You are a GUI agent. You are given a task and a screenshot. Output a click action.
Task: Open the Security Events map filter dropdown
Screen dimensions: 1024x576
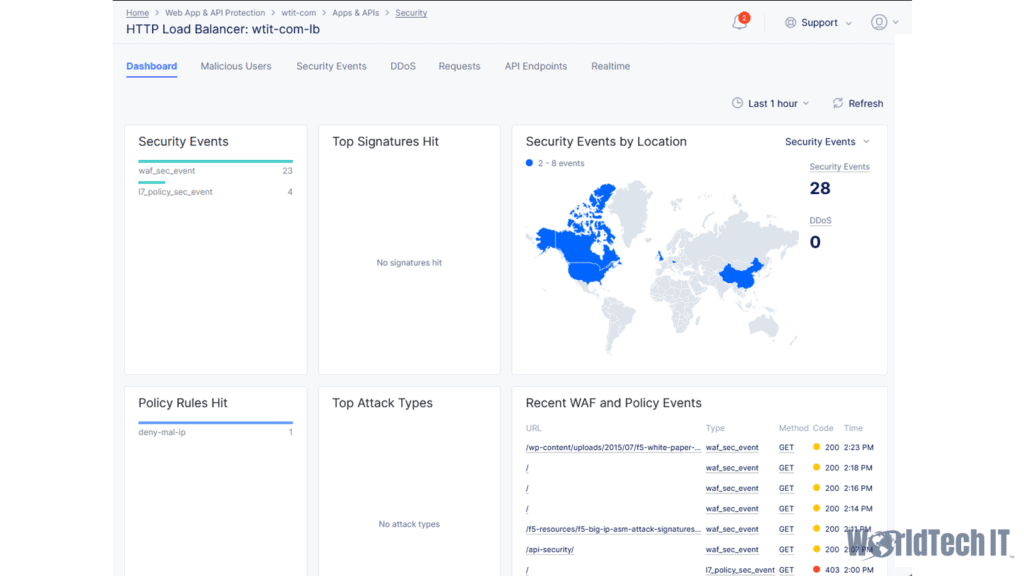coord(827,142)
